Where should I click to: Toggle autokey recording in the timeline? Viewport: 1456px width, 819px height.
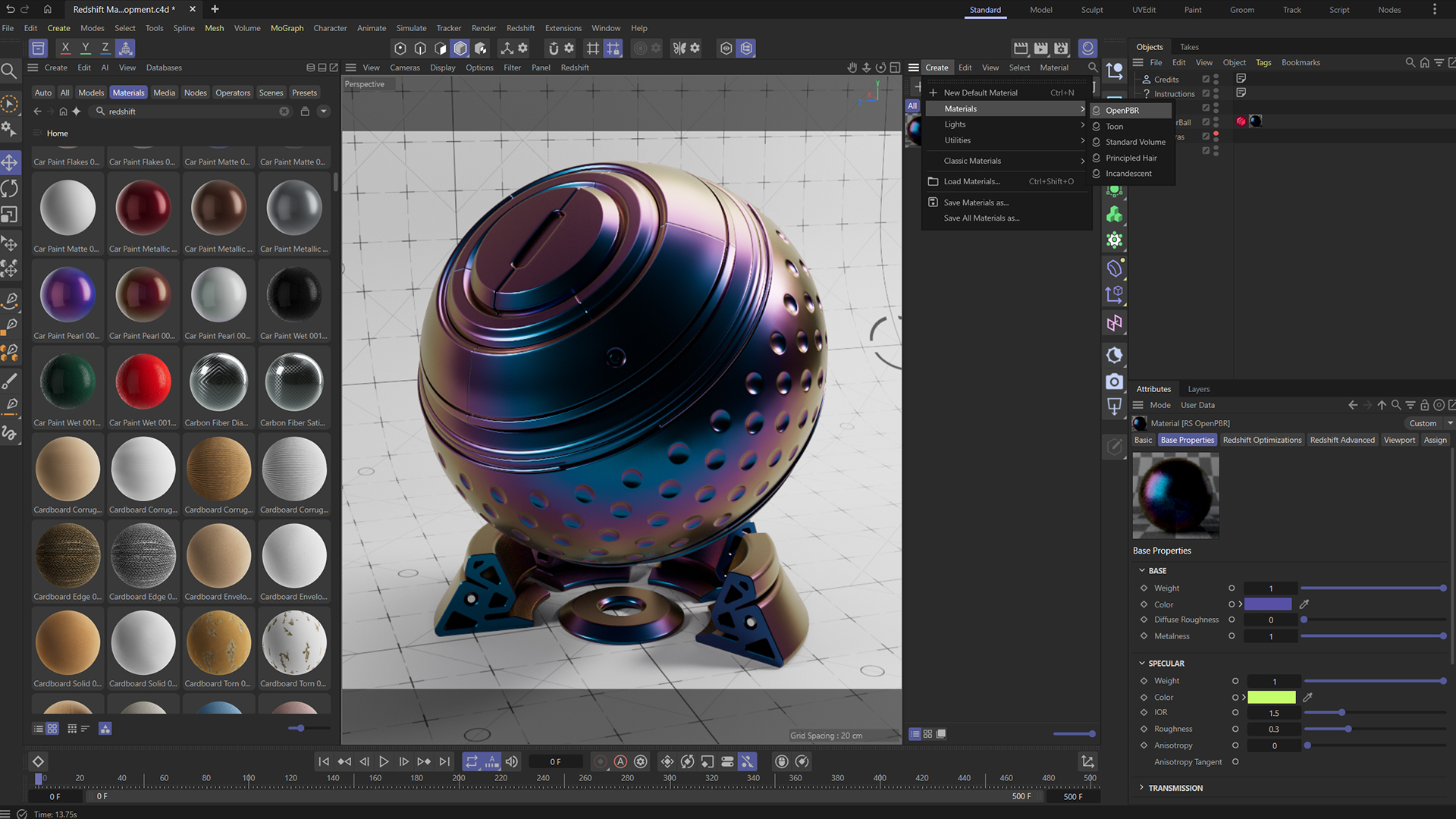620,761
